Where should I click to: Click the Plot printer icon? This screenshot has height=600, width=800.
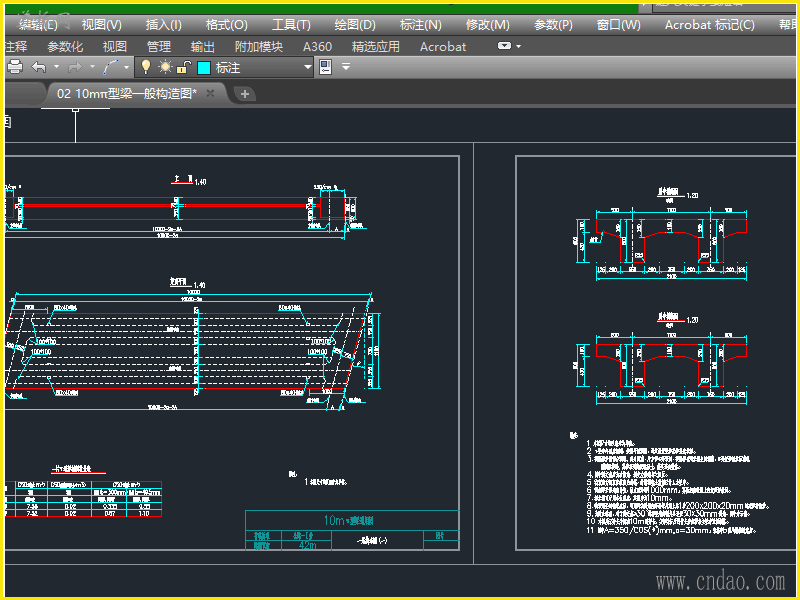15,67
